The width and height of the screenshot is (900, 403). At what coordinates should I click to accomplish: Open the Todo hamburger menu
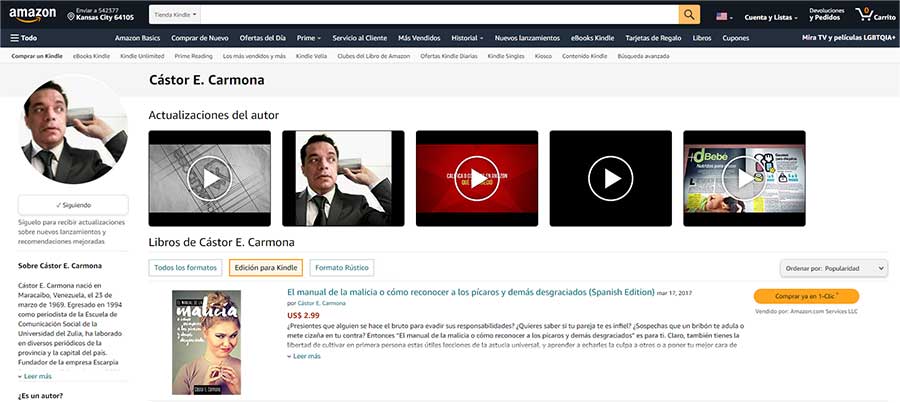point(24,38)
